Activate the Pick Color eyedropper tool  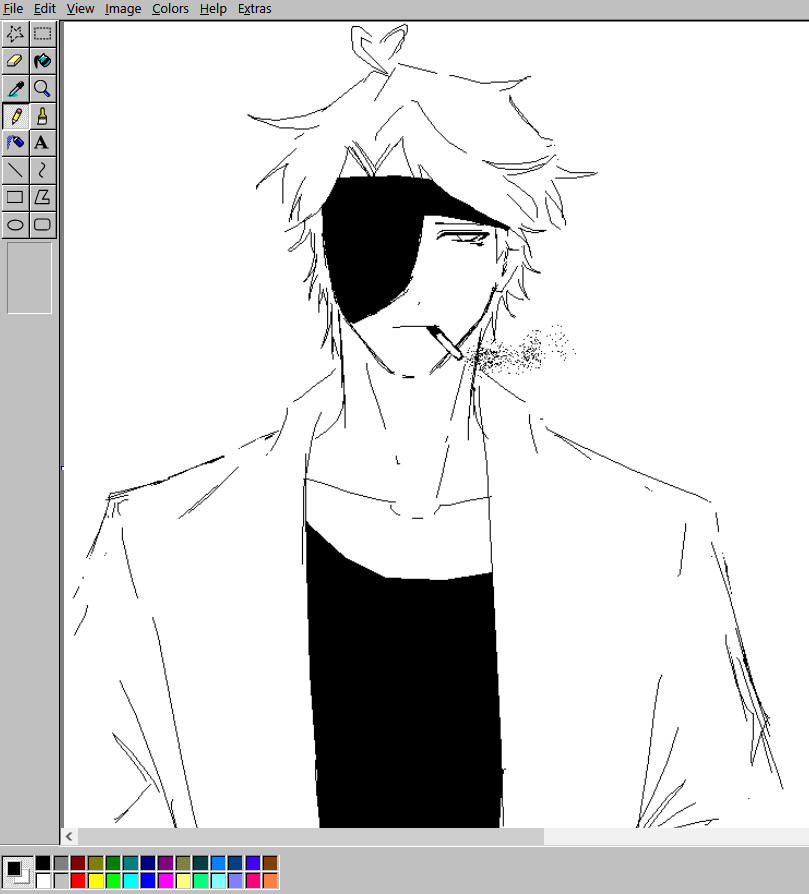pos(15,88)
